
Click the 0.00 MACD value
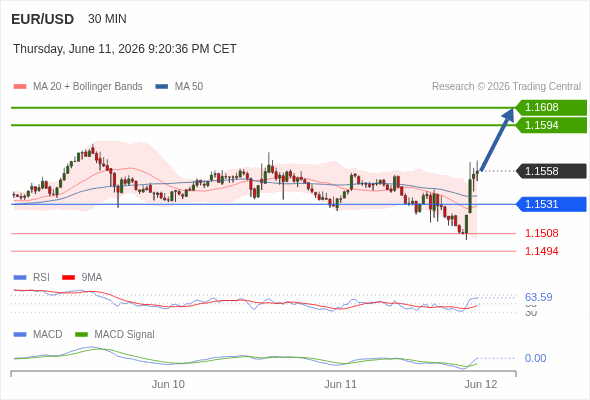point(535,358)
